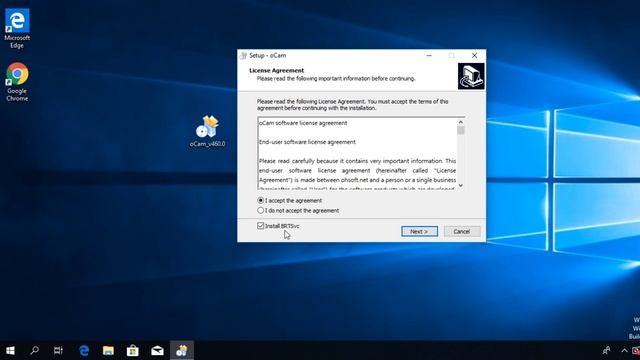
Task: Click the setup wizard icon in the title bar
Action: click(244, 56)
